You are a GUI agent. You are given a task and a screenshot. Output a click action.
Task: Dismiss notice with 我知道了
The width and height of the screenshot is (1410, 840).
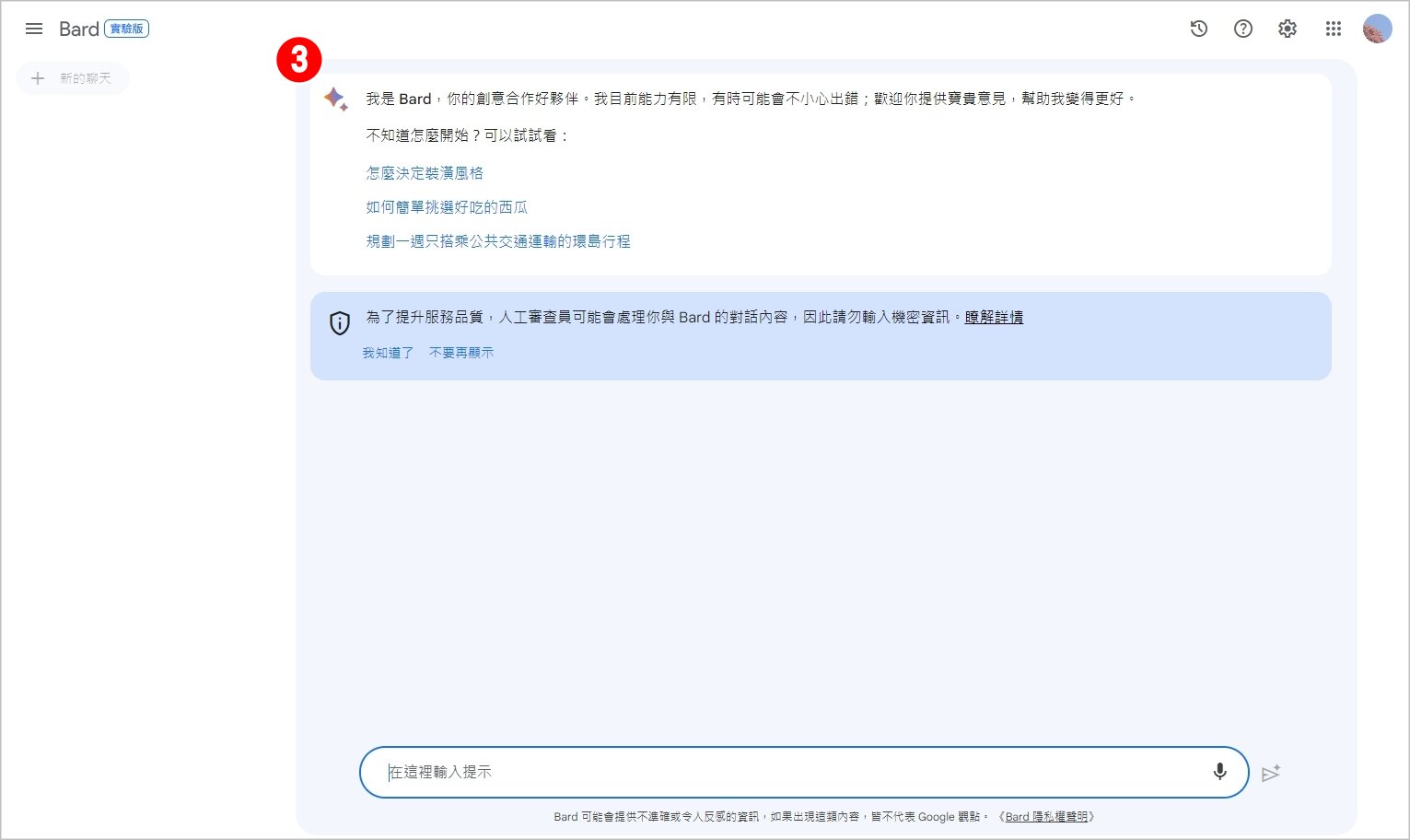[388, 353]
